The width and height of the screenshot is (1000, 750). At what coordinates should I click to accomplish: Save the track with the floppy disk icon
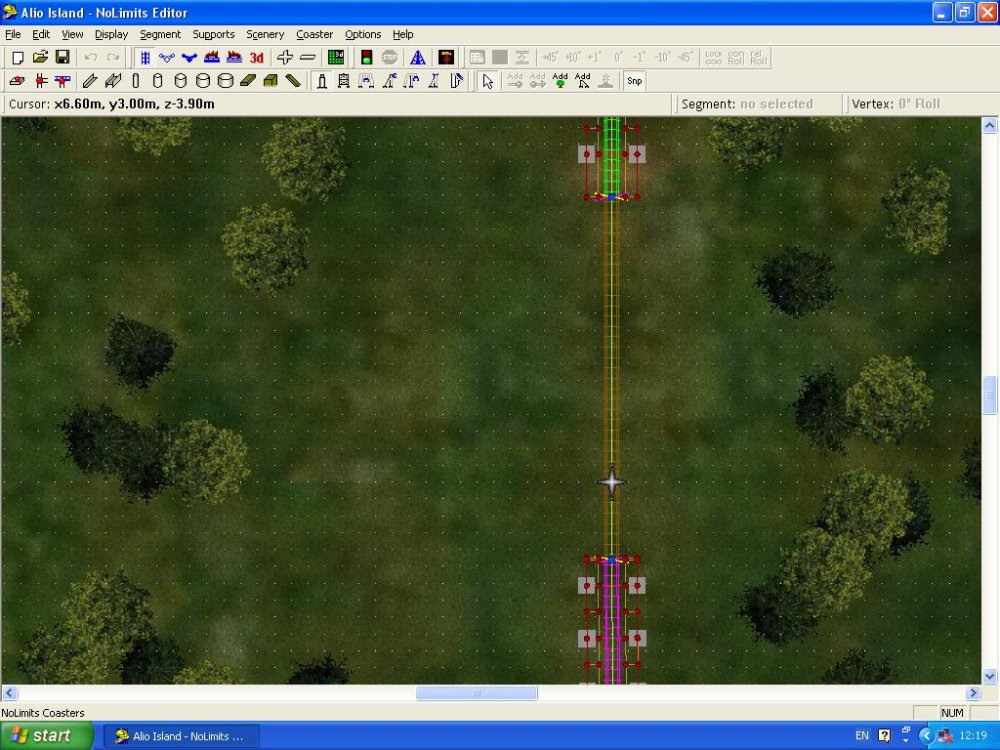tap(62, 58)
